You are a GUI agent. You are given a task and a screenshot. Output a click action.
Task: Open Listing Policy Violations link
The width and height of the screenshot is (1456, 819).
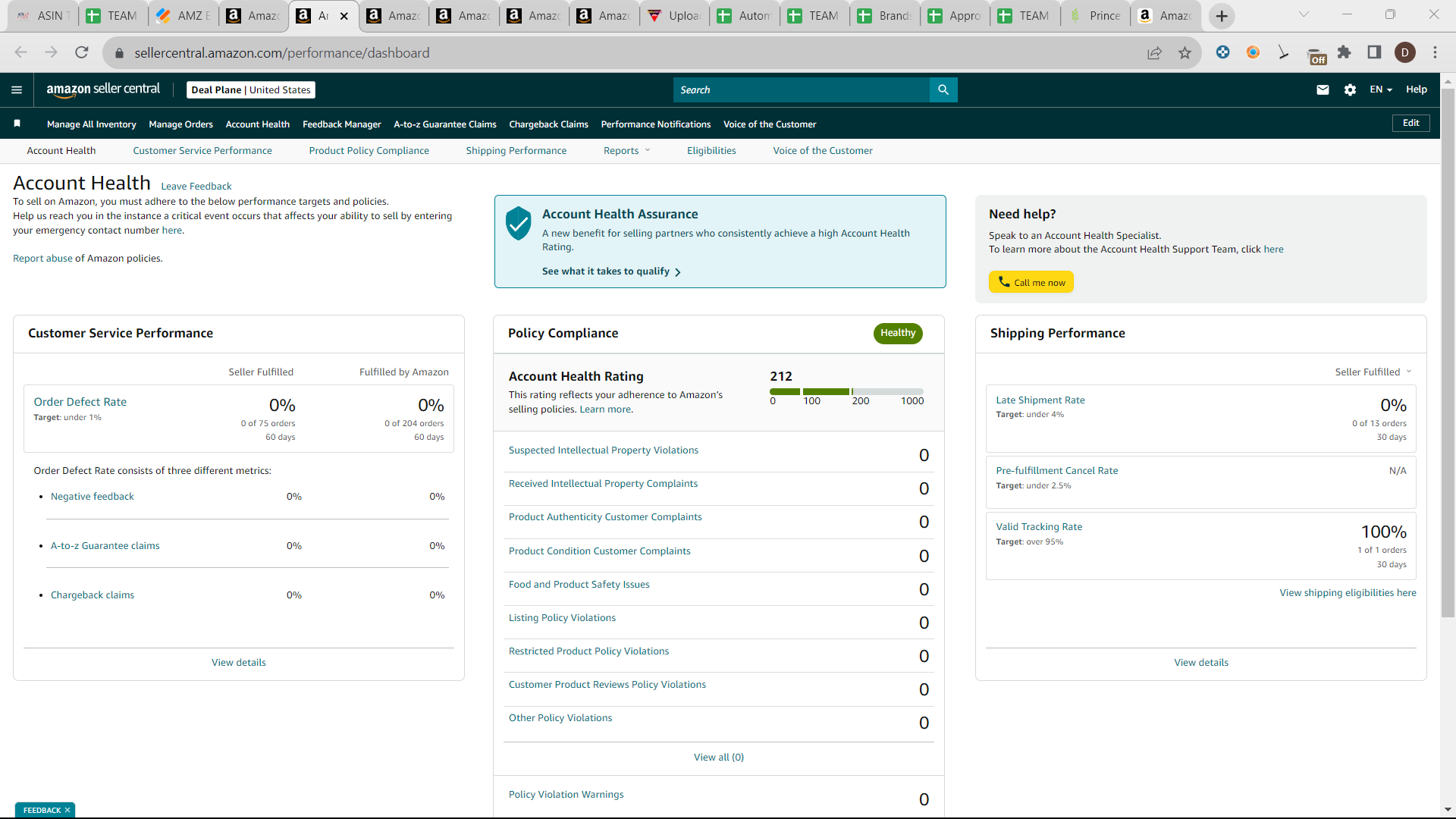562,618
